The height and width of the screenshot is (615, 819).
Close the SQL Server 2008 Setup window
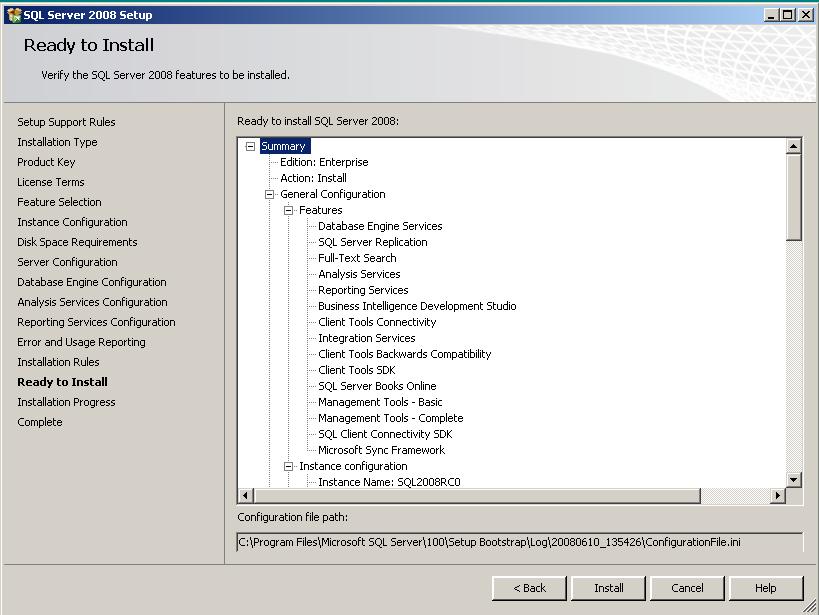(806, 15)
